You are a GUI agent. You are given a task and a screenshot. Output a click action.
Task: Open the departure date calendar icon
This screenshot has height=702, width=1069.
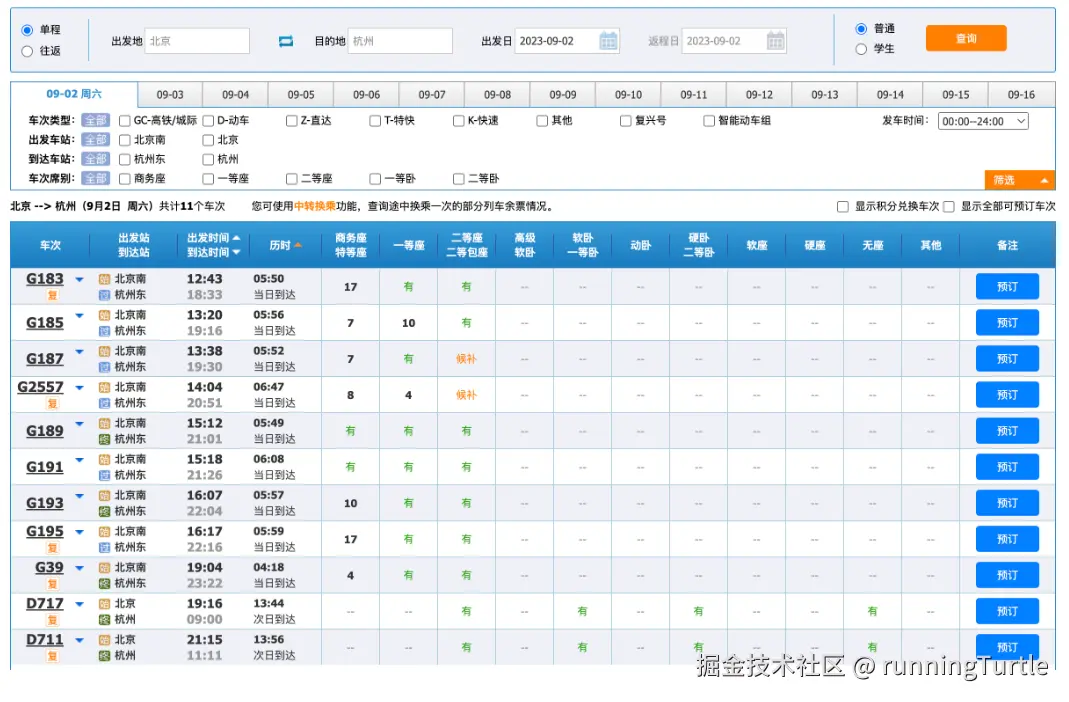point(608,41)
